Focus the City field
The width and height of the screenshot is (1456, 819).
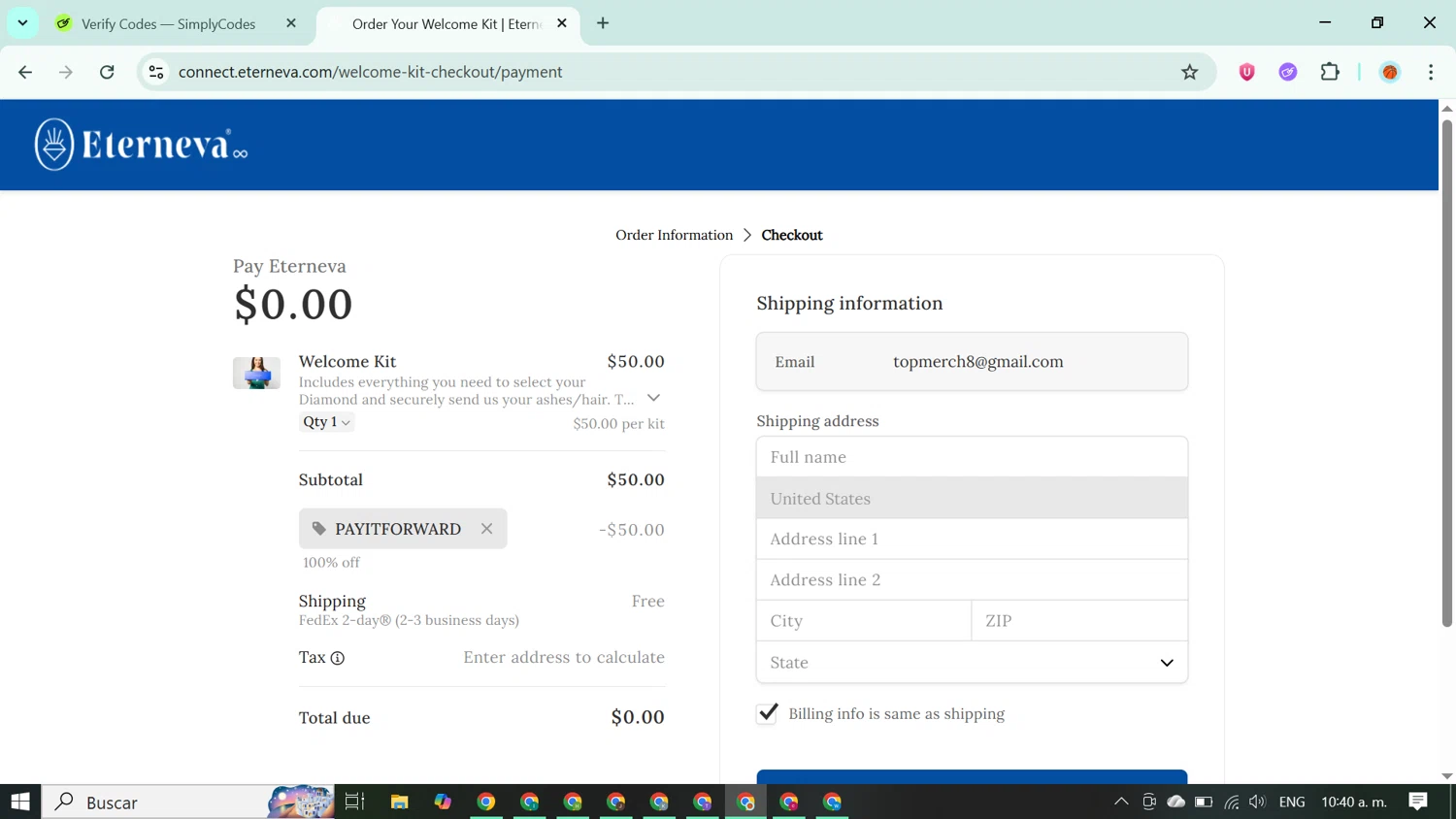864,621
